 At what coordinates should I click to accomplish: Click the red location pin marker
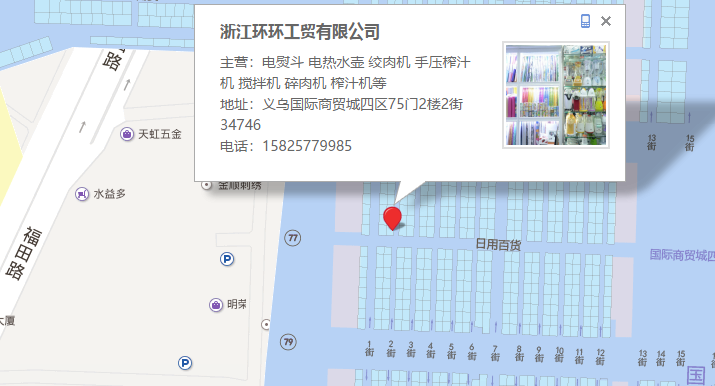pyautogui.click(x=392, y=218)
